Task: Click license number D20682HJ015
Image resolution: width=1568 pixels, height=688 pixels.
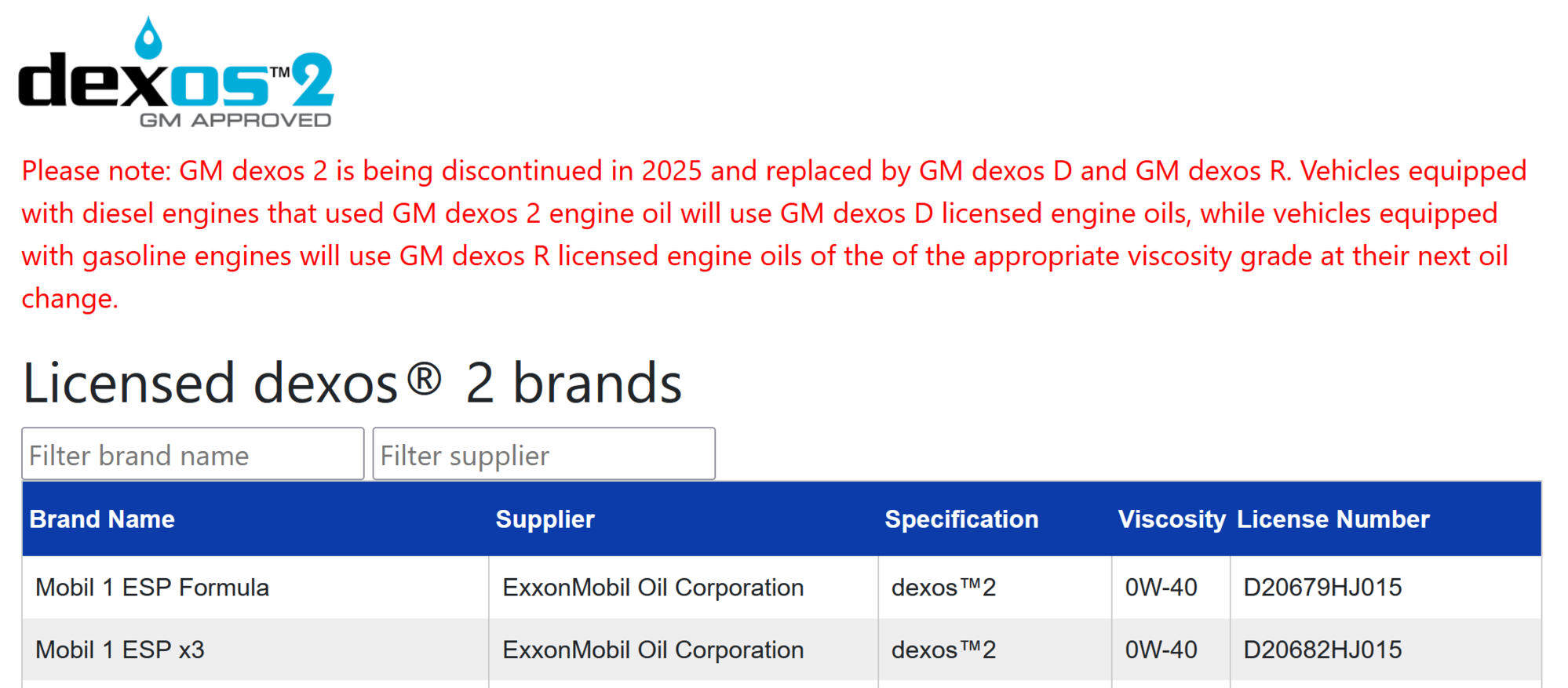Action: coord(1322,650)
